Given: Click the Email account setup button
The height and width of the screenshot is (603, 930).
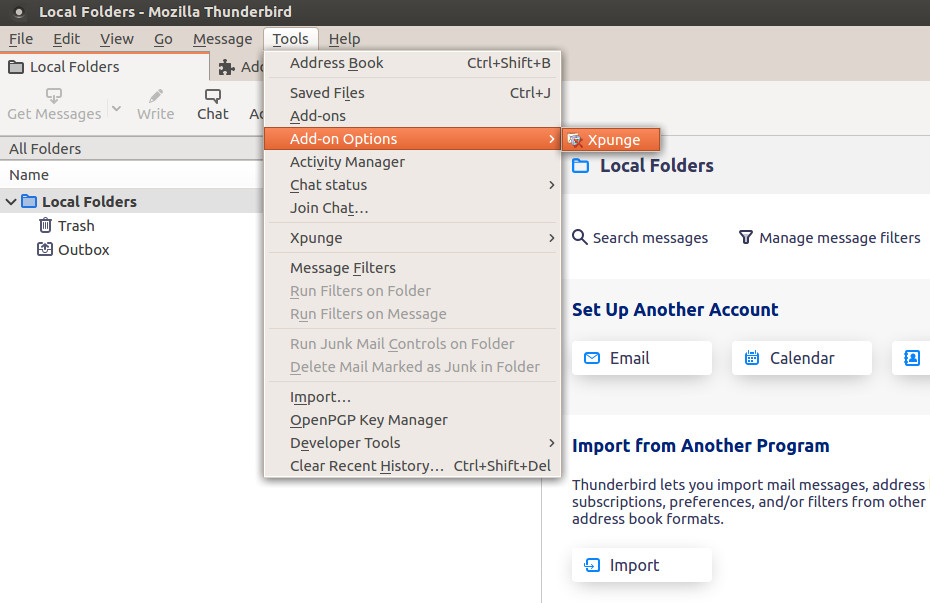Looking at the screenshot, I should pos(642,358).
